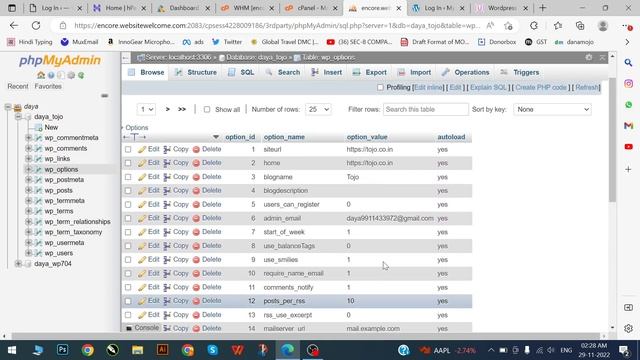Open Search tab
The image size is (640, 360).
click(282, 72)
